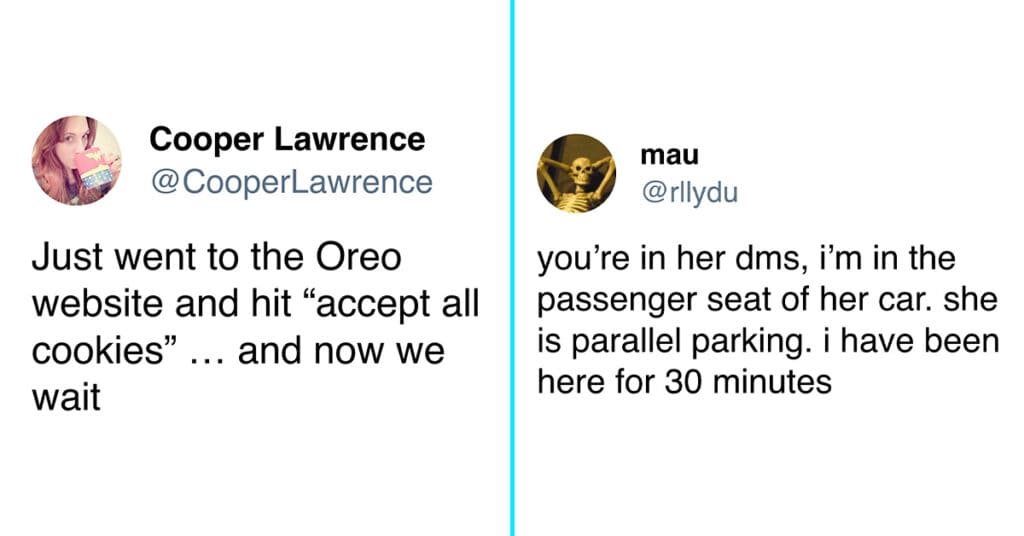Select the skeleton avatar of mau

576,174
